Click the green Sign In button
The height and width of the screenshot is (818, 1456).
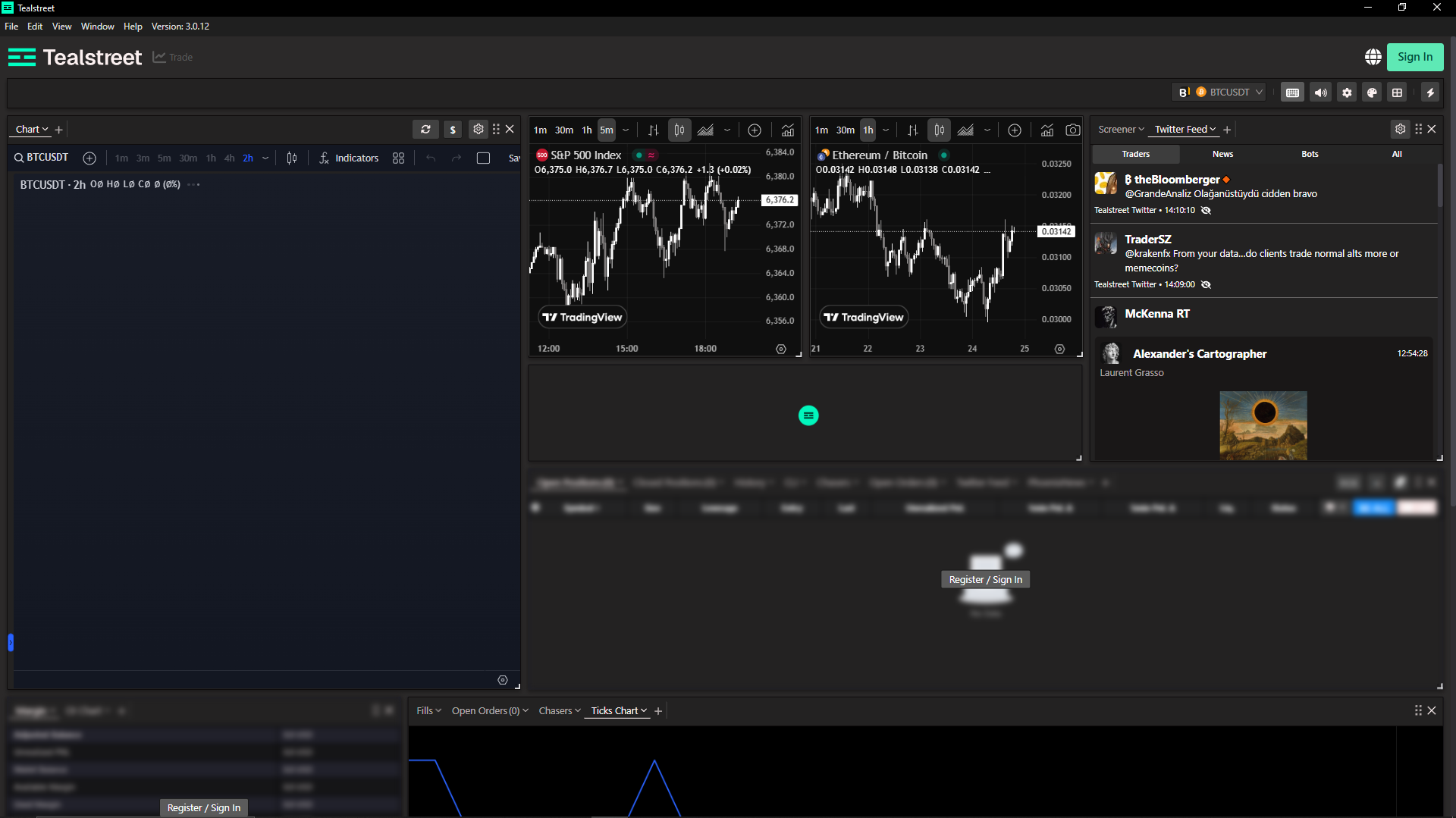[1414, 57]
